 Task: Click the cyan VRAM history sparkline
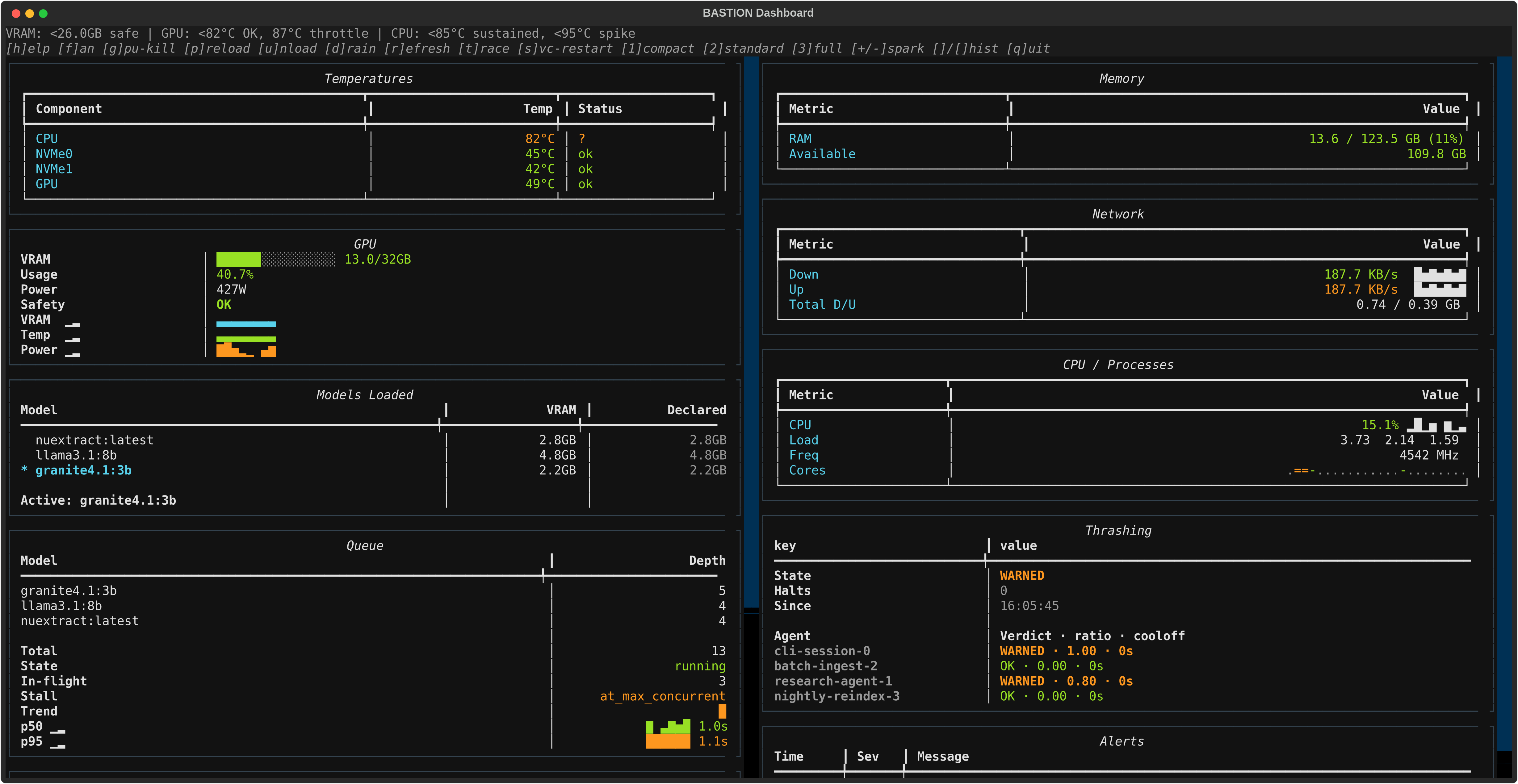(246, 324)
